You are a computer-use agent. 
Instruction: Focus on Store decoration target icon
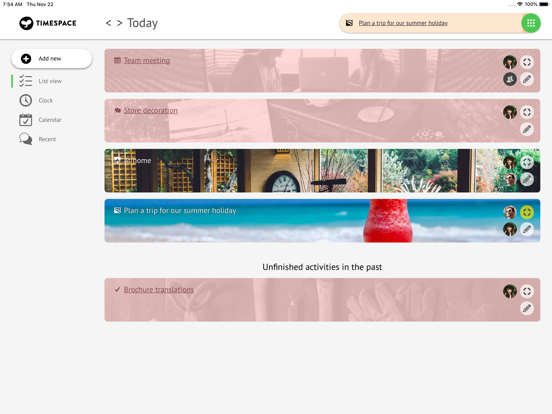point(527,112)
